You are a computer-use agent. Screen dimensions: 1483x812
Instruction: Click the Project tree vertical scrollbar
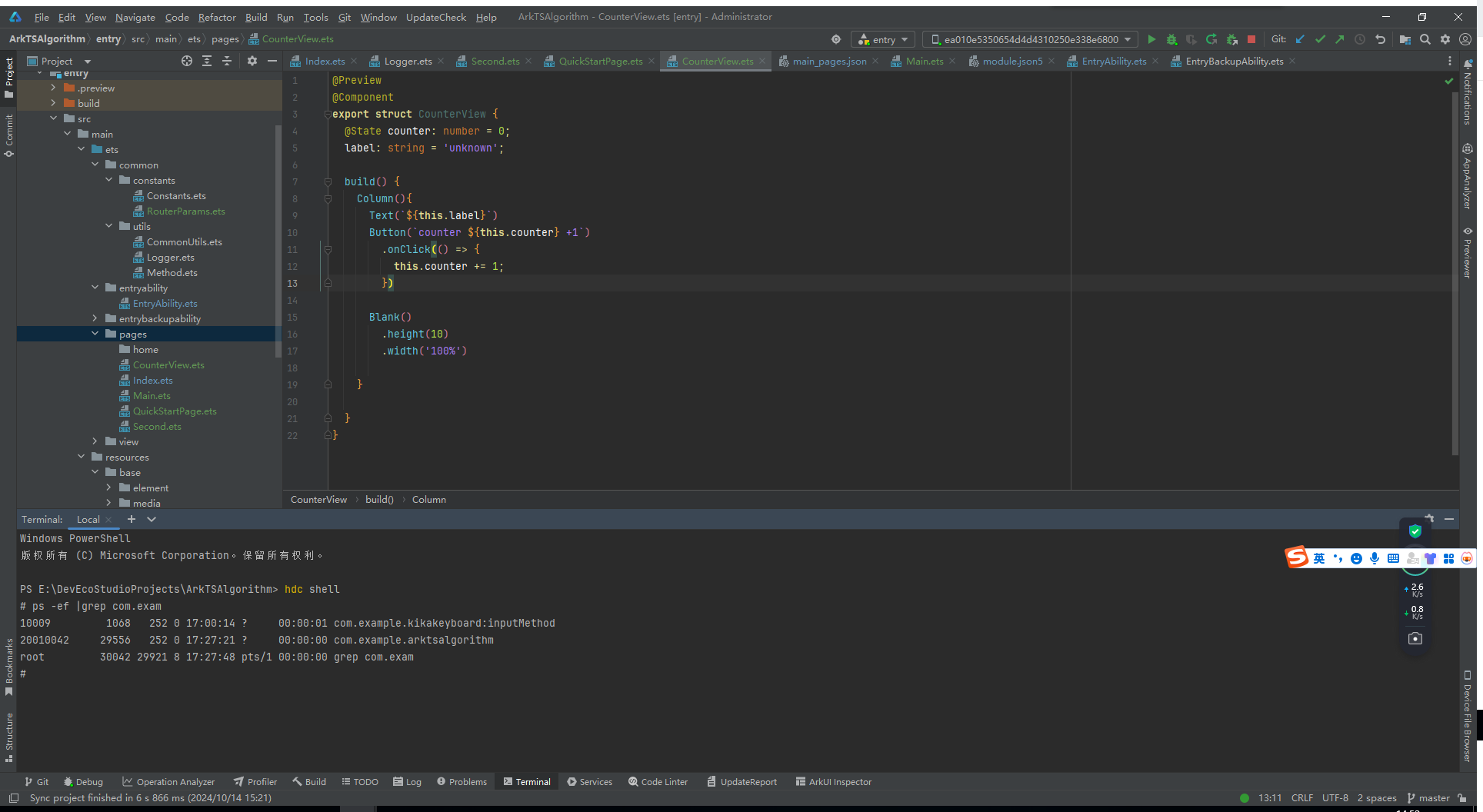coord(278,241)
